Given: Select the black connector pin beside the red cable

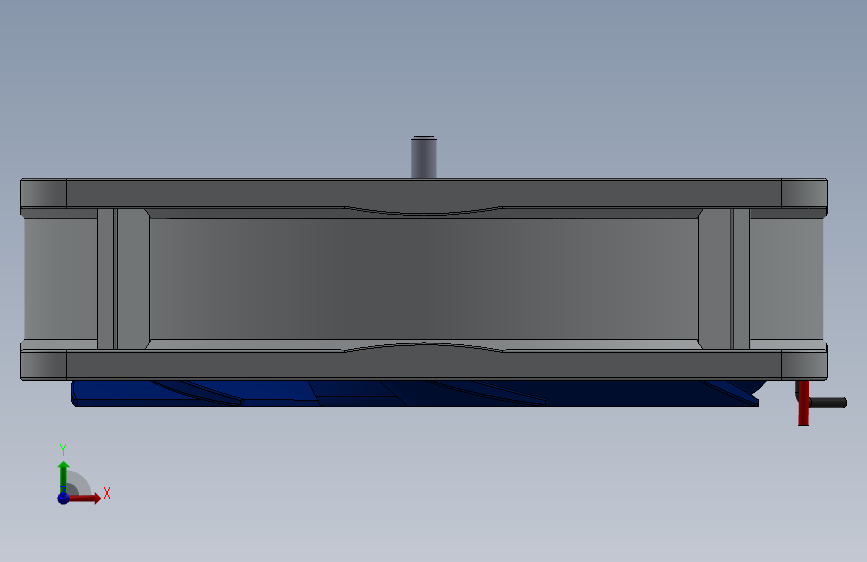Looking at the screenshot, I should click(828, 403).
